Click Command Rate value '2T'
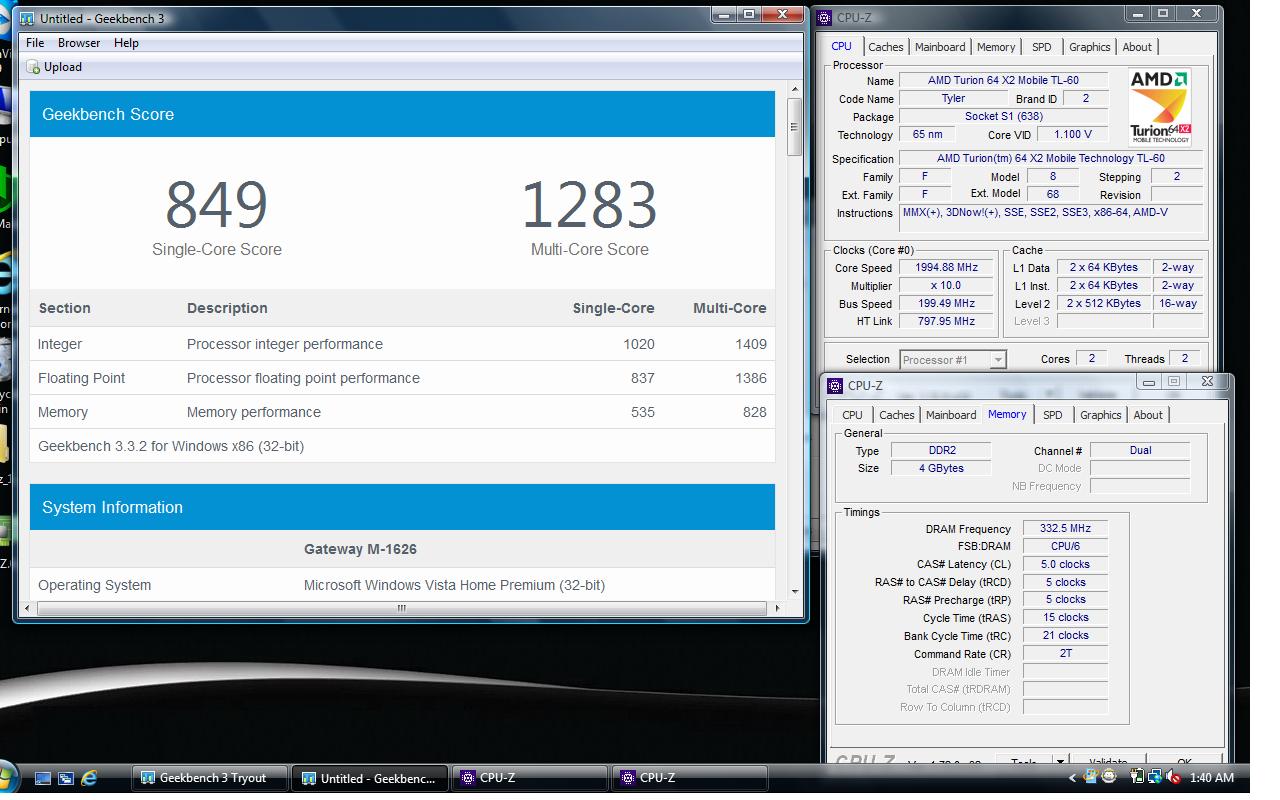 point(1065,653)
